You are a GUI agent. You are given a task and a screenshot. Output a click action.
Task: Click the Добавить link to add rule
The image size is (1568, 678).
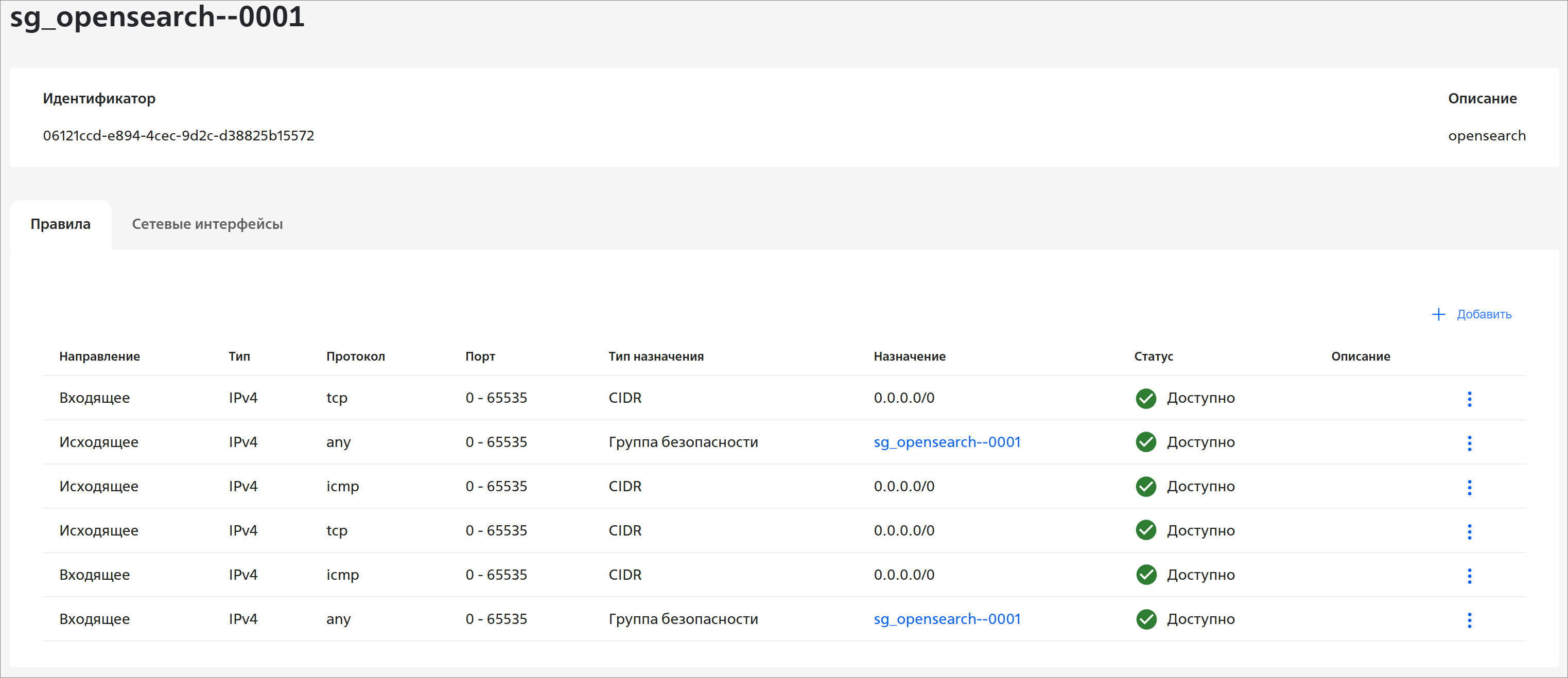pyautogui.click(x=1484, y=314)
